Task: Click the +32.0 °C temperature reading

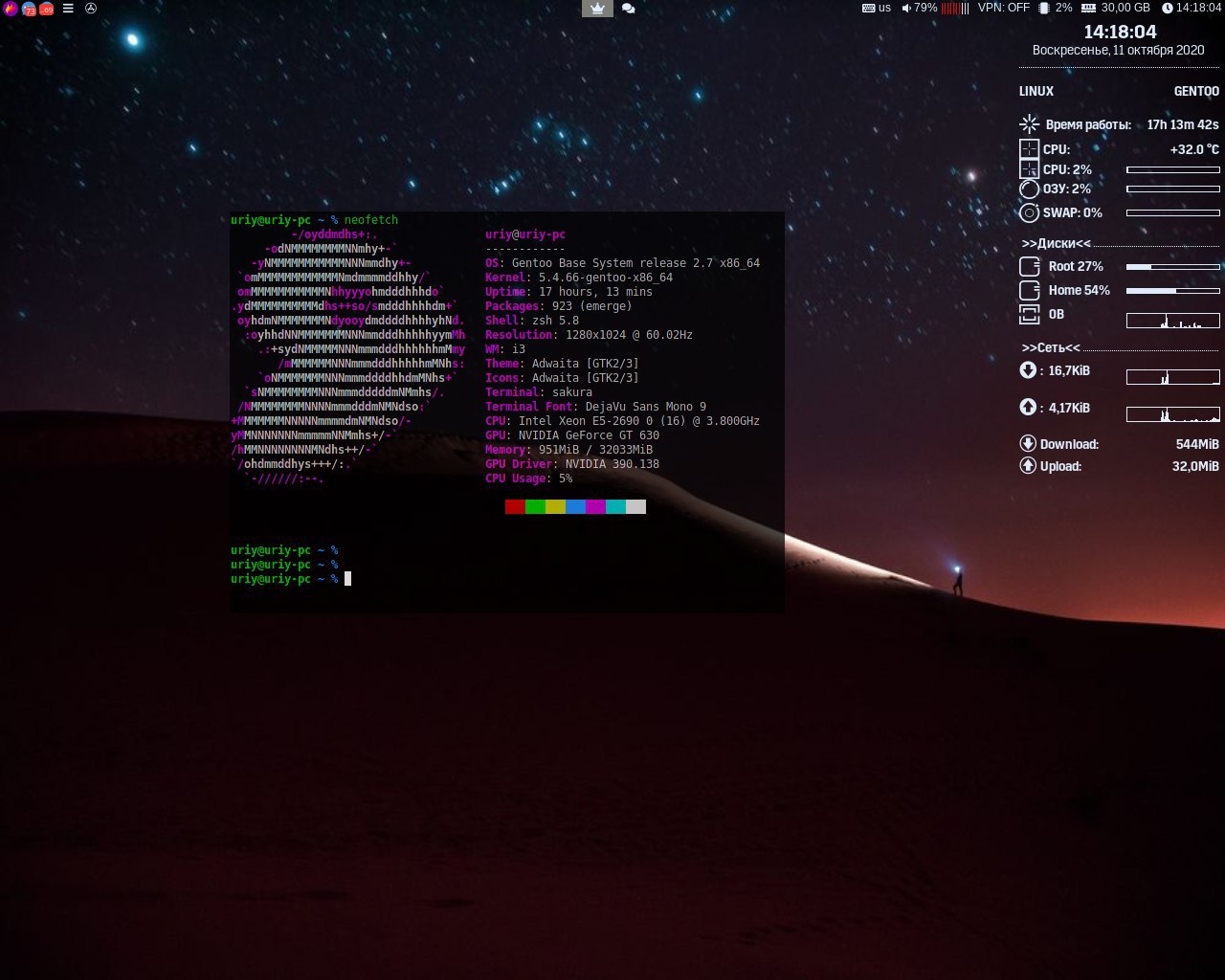Action: click(x=1194, y=149)
